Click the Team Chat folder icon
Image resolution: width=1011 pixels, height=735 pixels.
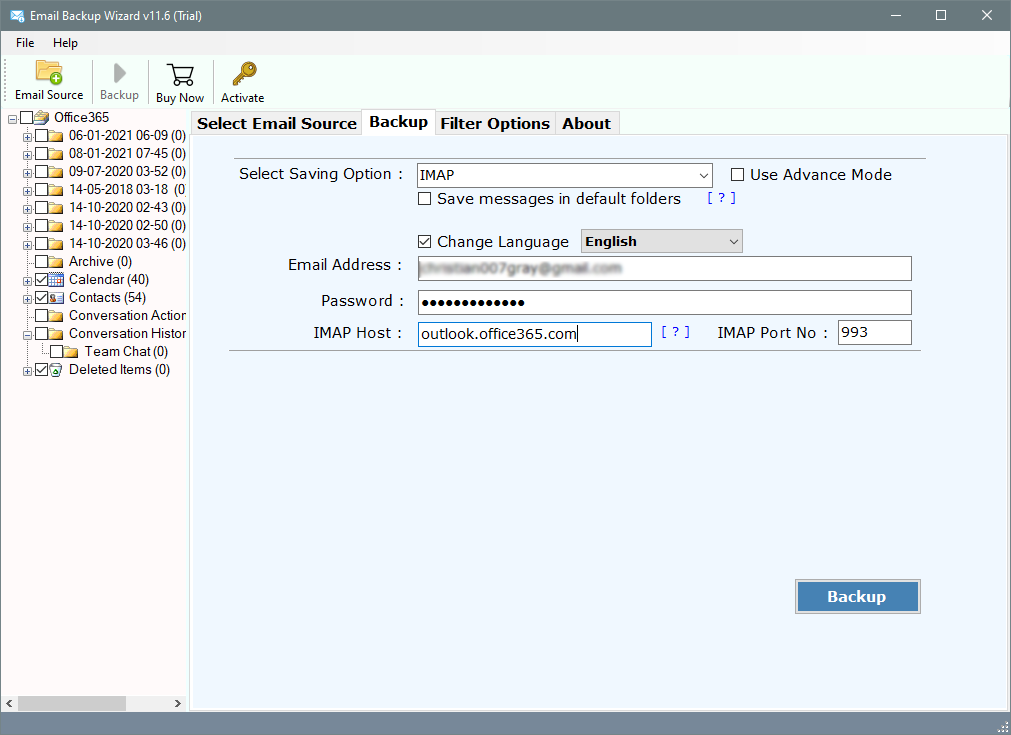[71, 352]
